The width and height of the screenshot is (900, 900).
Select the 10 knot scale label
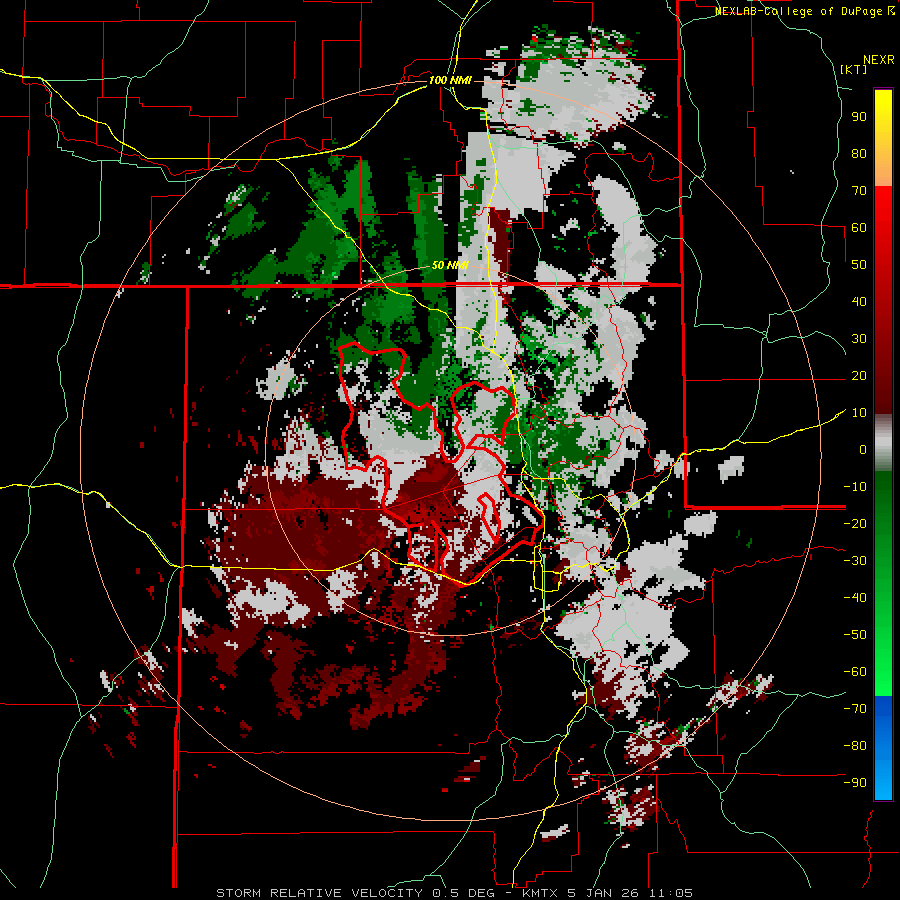coord(859,413)
